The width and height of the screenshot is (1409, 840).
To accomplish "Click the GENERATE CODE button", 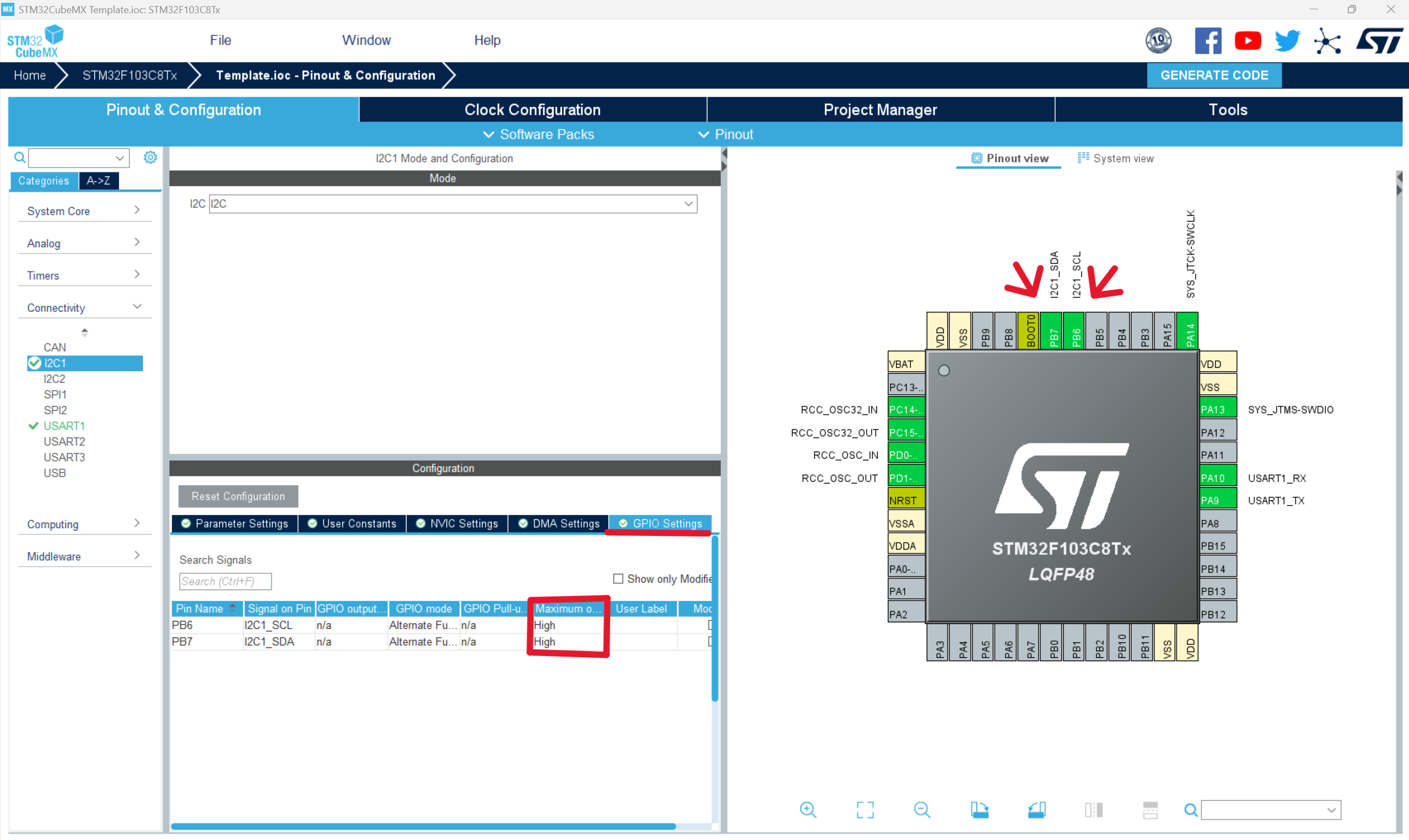I will (1214, 75).
